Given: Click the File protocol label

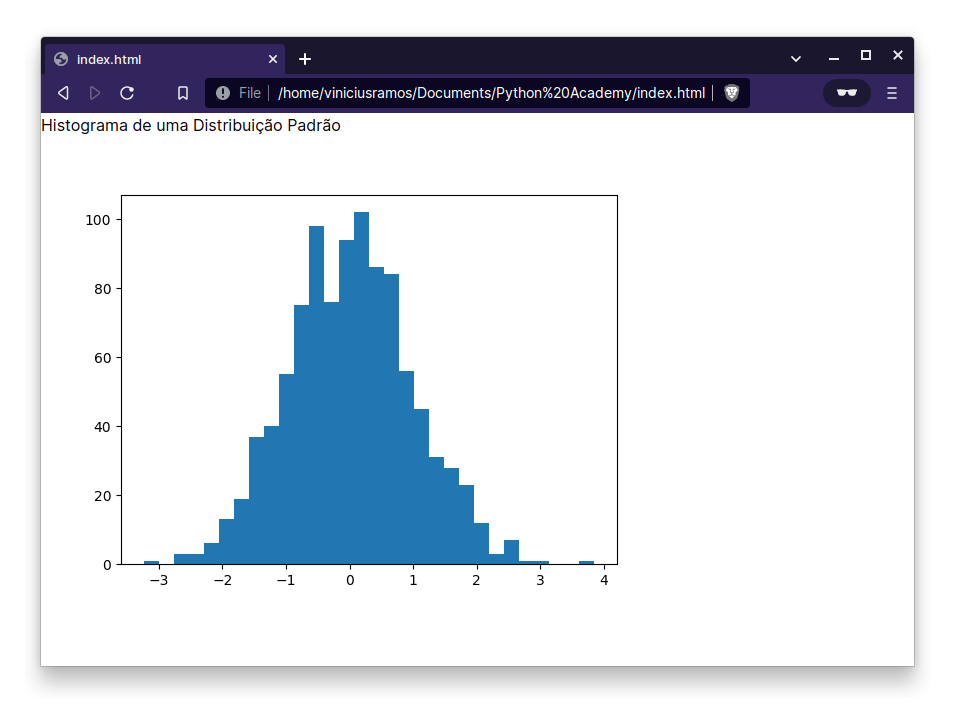Looking at the screenshot, I should tap(250, 93).
